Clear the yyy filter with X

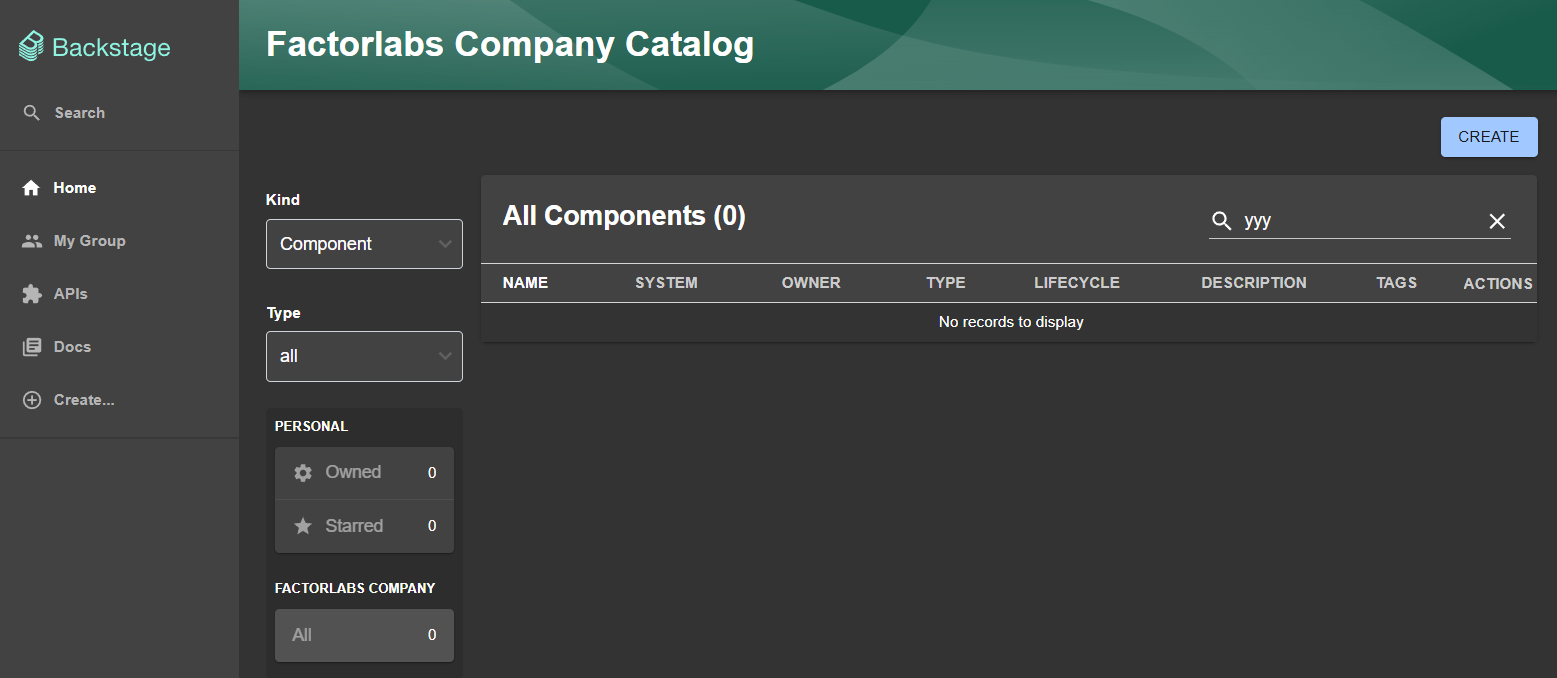[x=1497, y=221]
